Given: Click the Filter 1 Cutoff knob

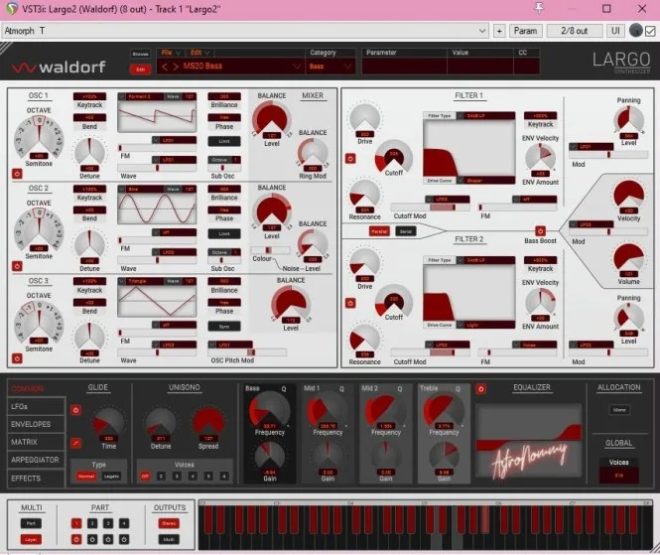Looking at the screenshot, I should point(394,157).
